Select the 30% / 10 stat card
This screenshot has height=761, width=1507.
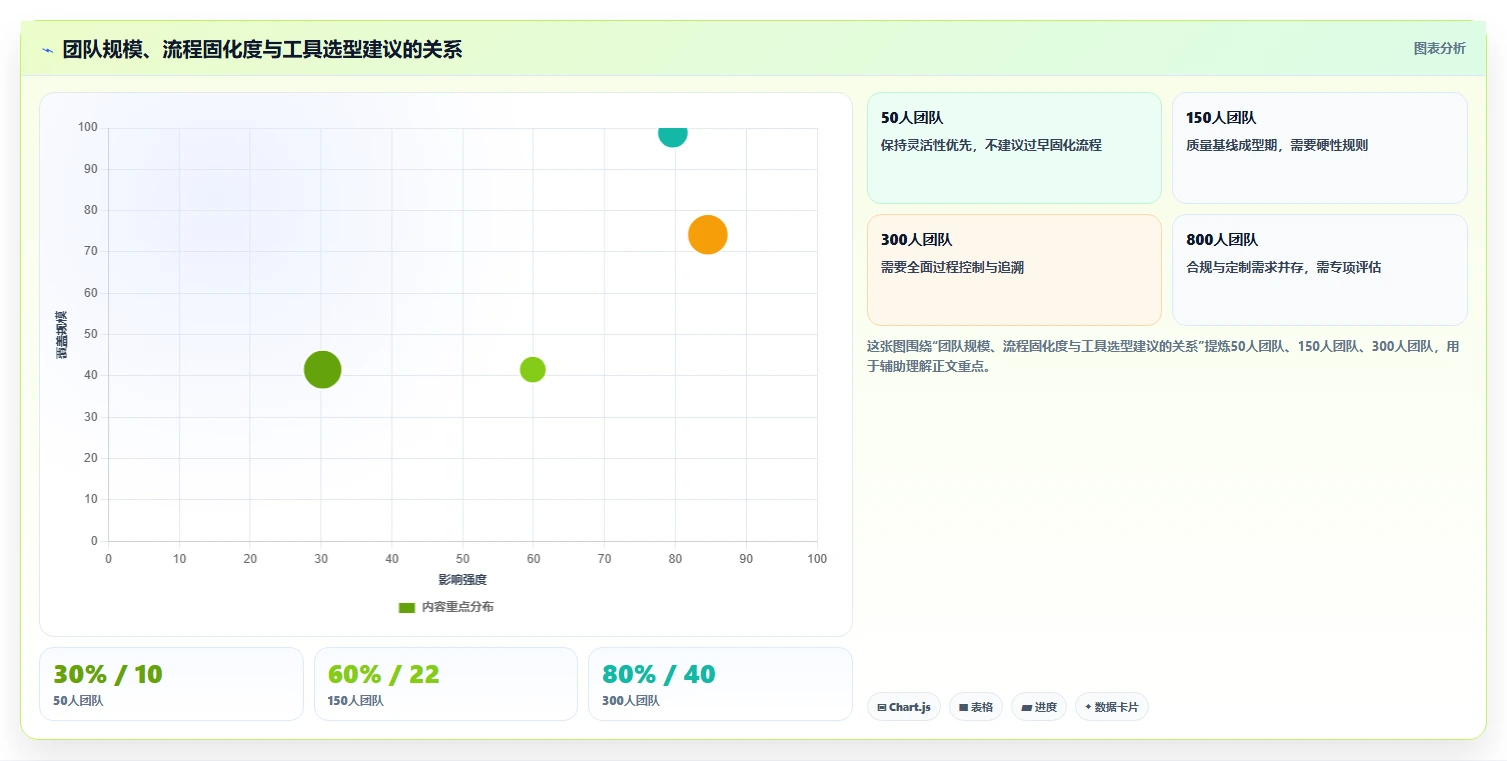(x=171, y=684)
